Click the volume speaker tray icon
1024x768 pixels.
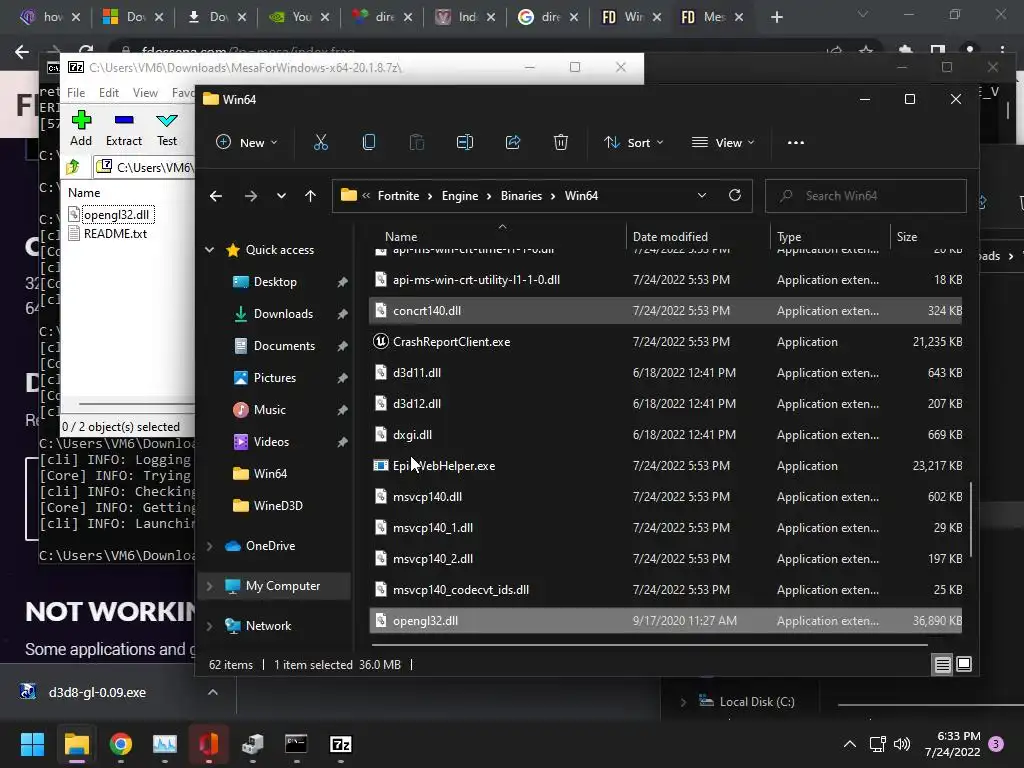pyautogui.click(x=902, y=744)
